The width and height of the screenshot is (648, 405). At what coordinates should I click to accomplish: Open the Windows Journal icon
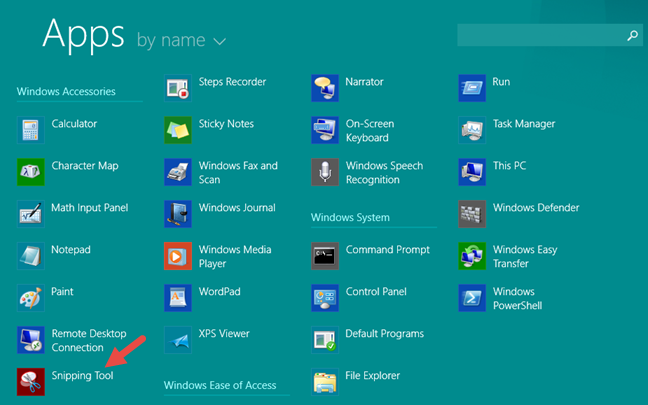(178, 214)
